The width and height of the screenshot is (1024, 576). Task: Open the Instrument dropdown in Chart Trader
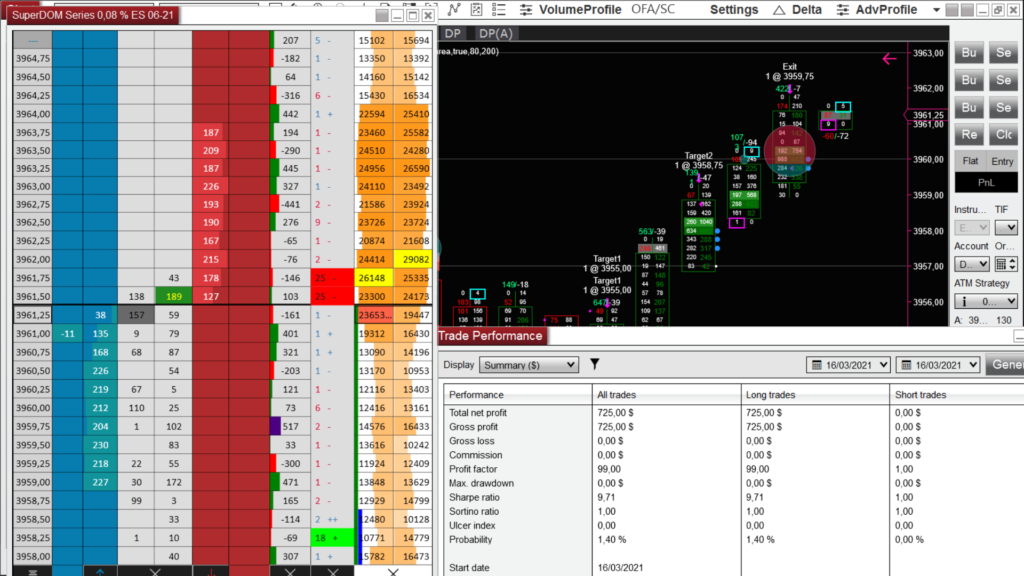click(x=972, y=227)
